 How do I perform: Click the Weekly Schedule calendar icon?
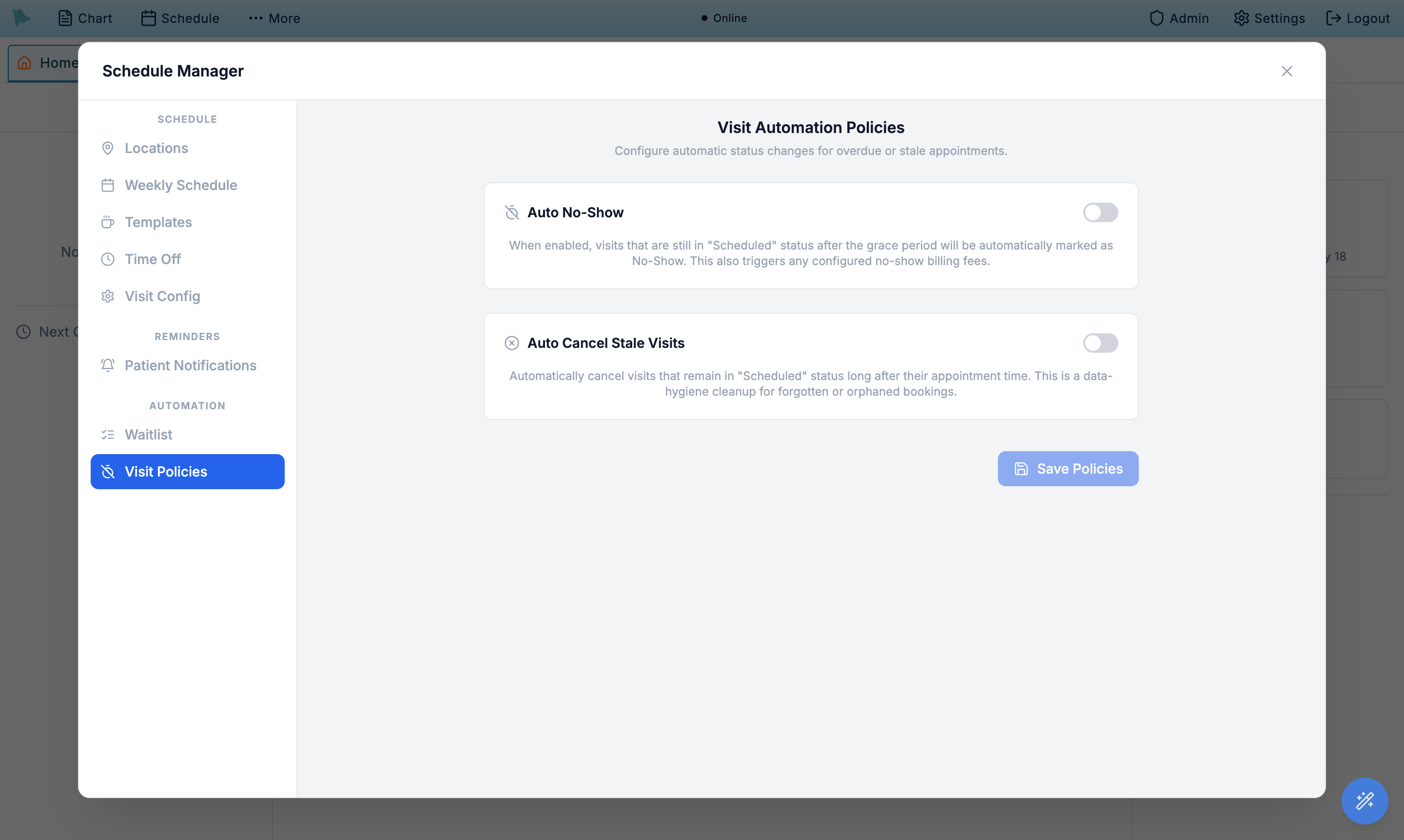coord(108,185)
